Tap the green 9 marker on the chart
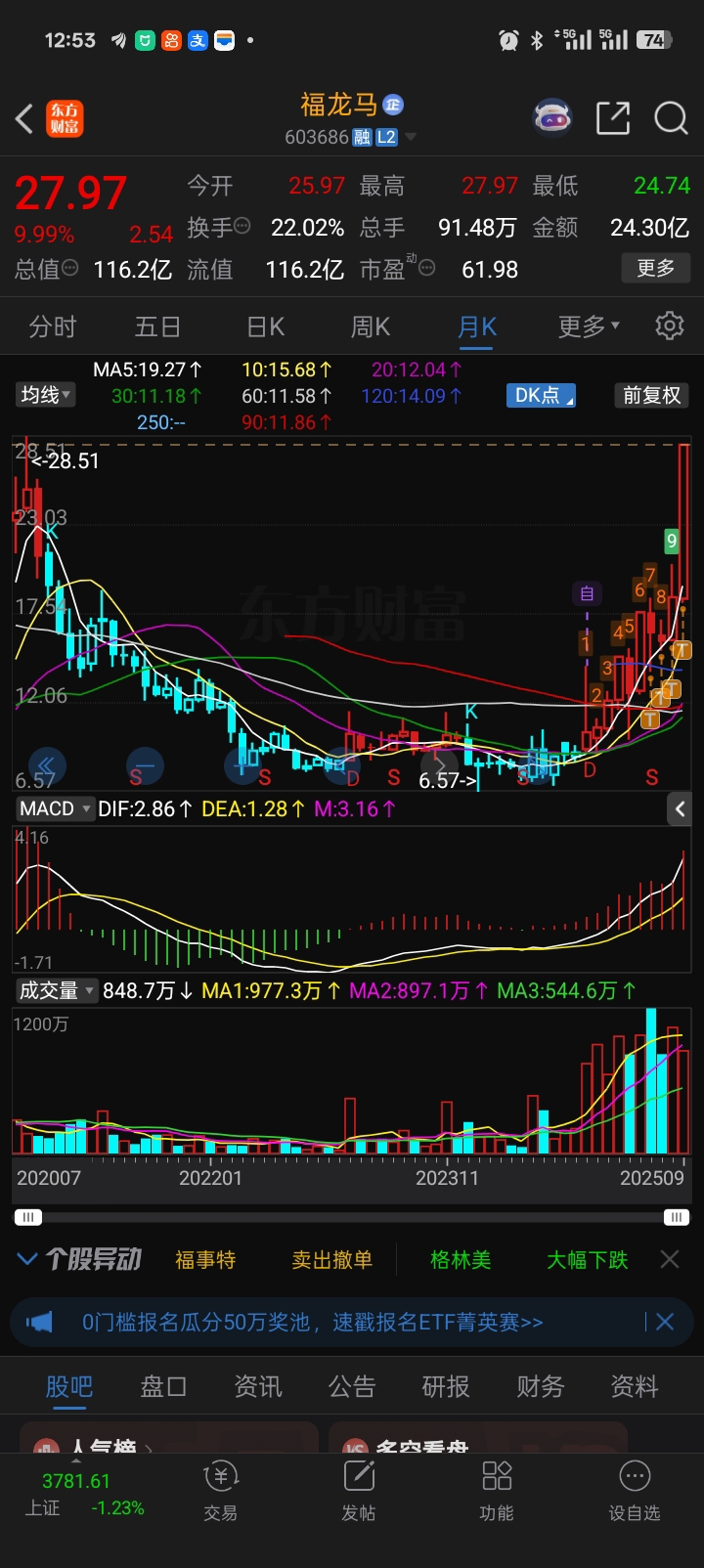 pos(672,541)
